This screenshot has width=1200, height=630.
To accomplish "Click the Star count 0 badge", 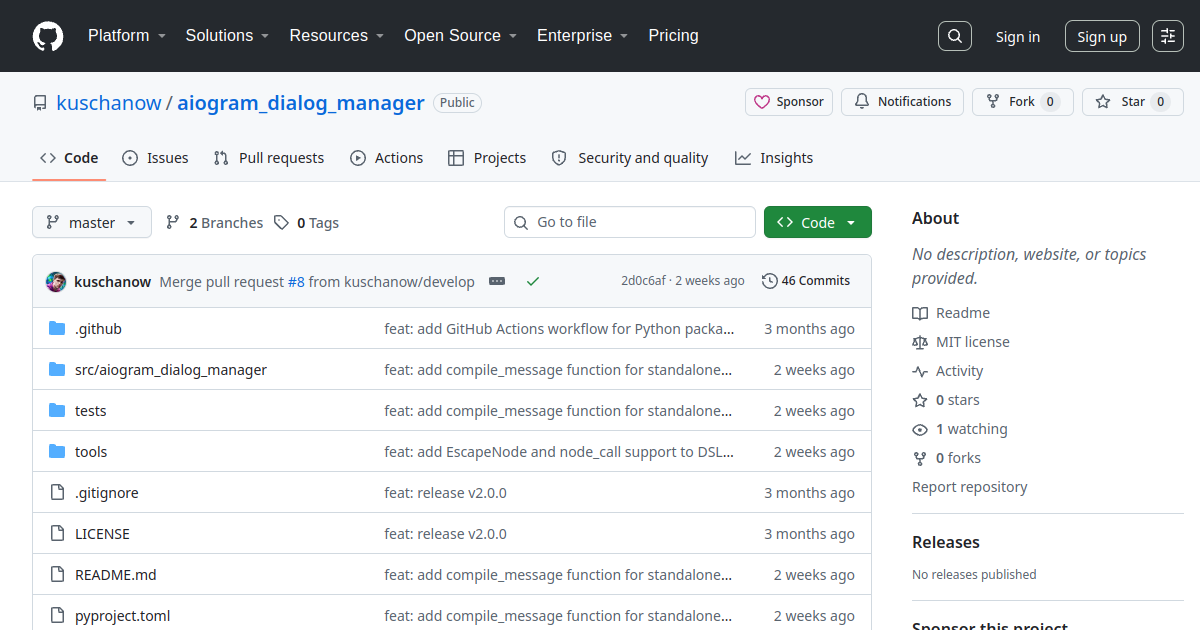I will [1160, 102].
